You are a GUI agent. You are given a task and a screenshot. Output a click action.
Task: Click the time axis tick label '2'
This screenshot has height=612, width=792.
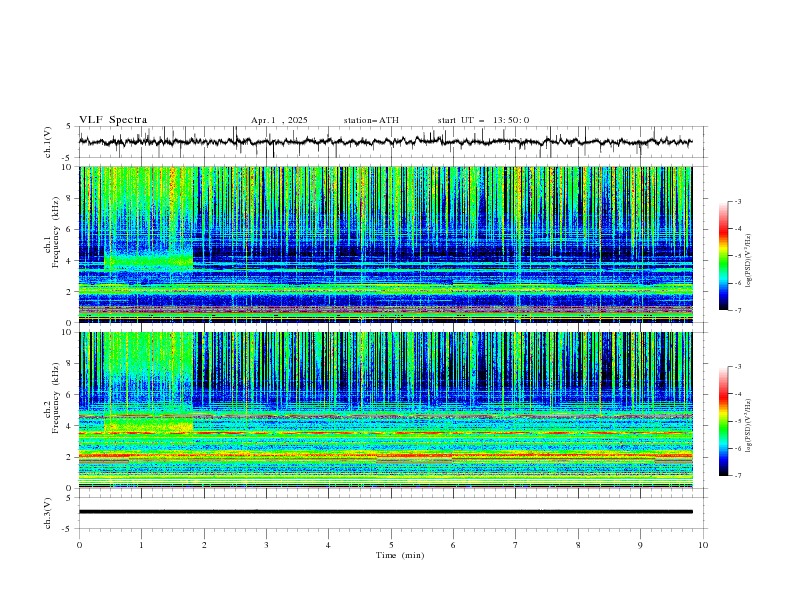click(204, 545)
